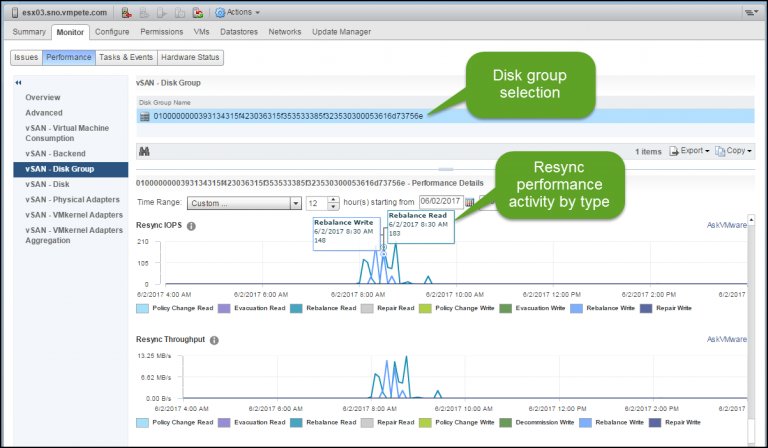Click the greyed-out second host toolbar icon
The height and width of the screenshot is (448, 768).
click(144, 13)
